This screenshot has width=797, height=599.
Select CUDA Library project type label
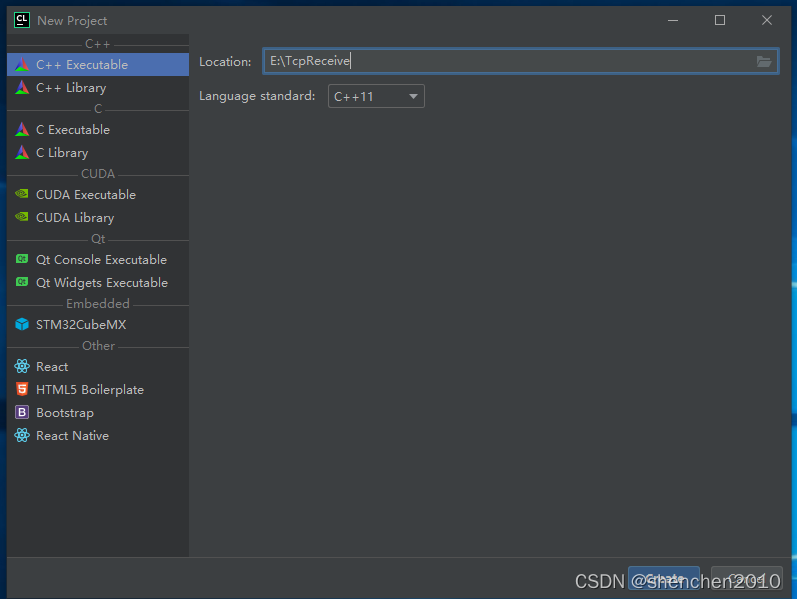point(75,218)
